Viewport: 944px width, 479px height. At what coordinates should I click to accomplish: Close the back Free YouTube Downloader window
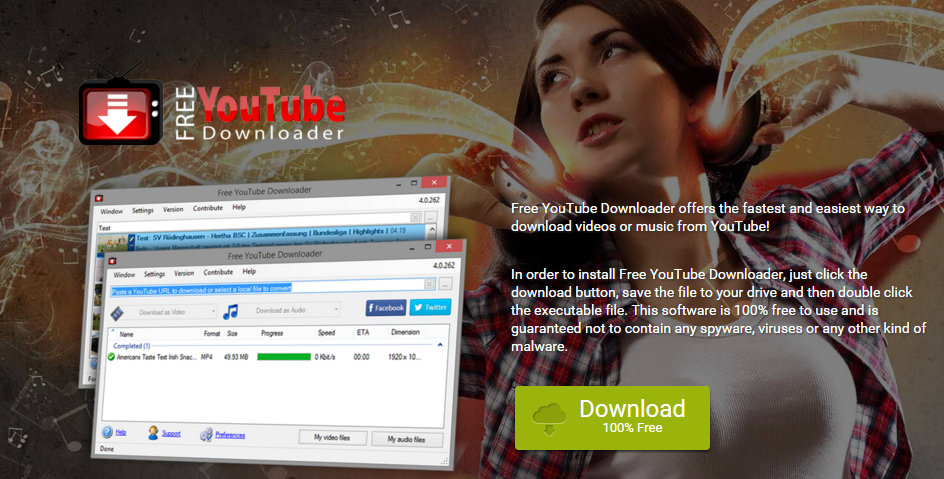[434, 182]
